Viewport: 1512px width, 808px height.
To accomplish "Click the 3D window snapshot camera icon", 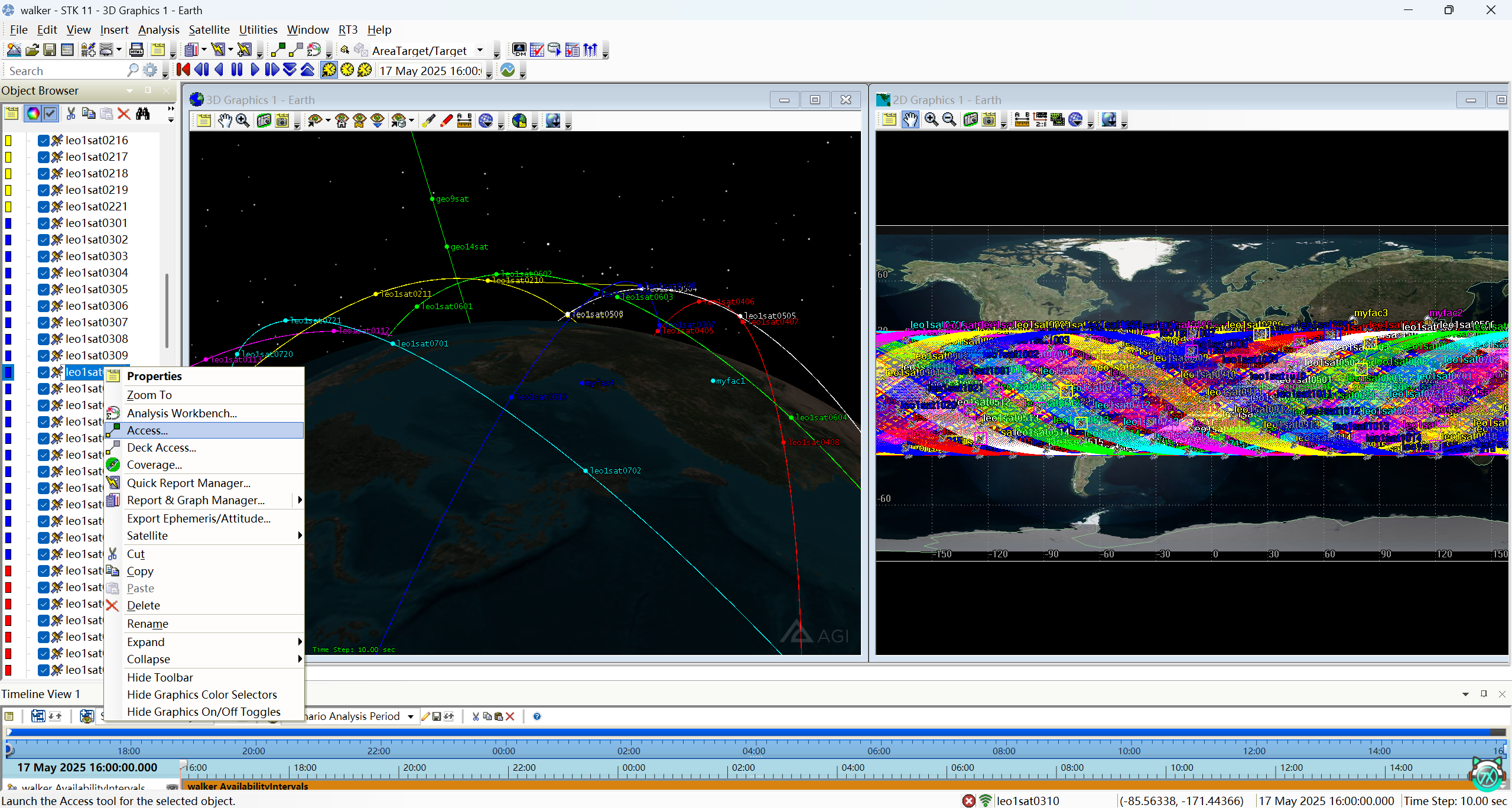I will (x=264, y=121).
